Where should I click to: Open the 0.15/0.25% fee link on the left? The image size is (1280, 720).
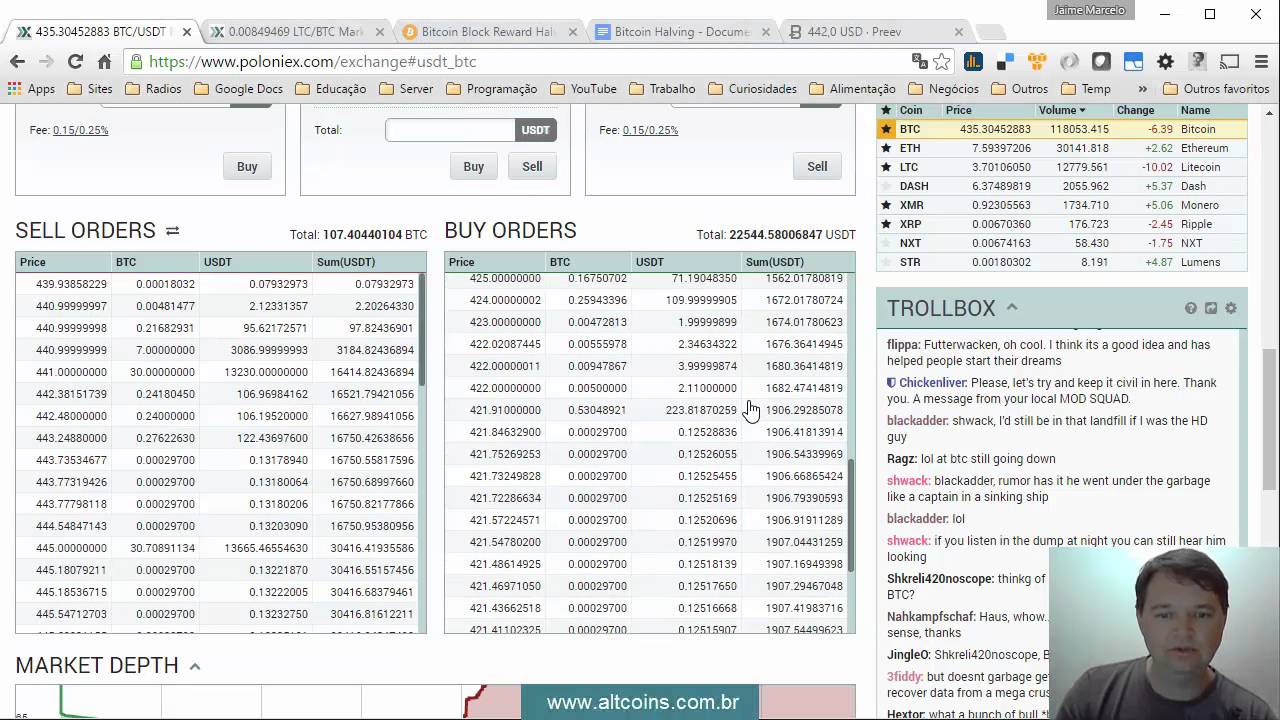81,130
